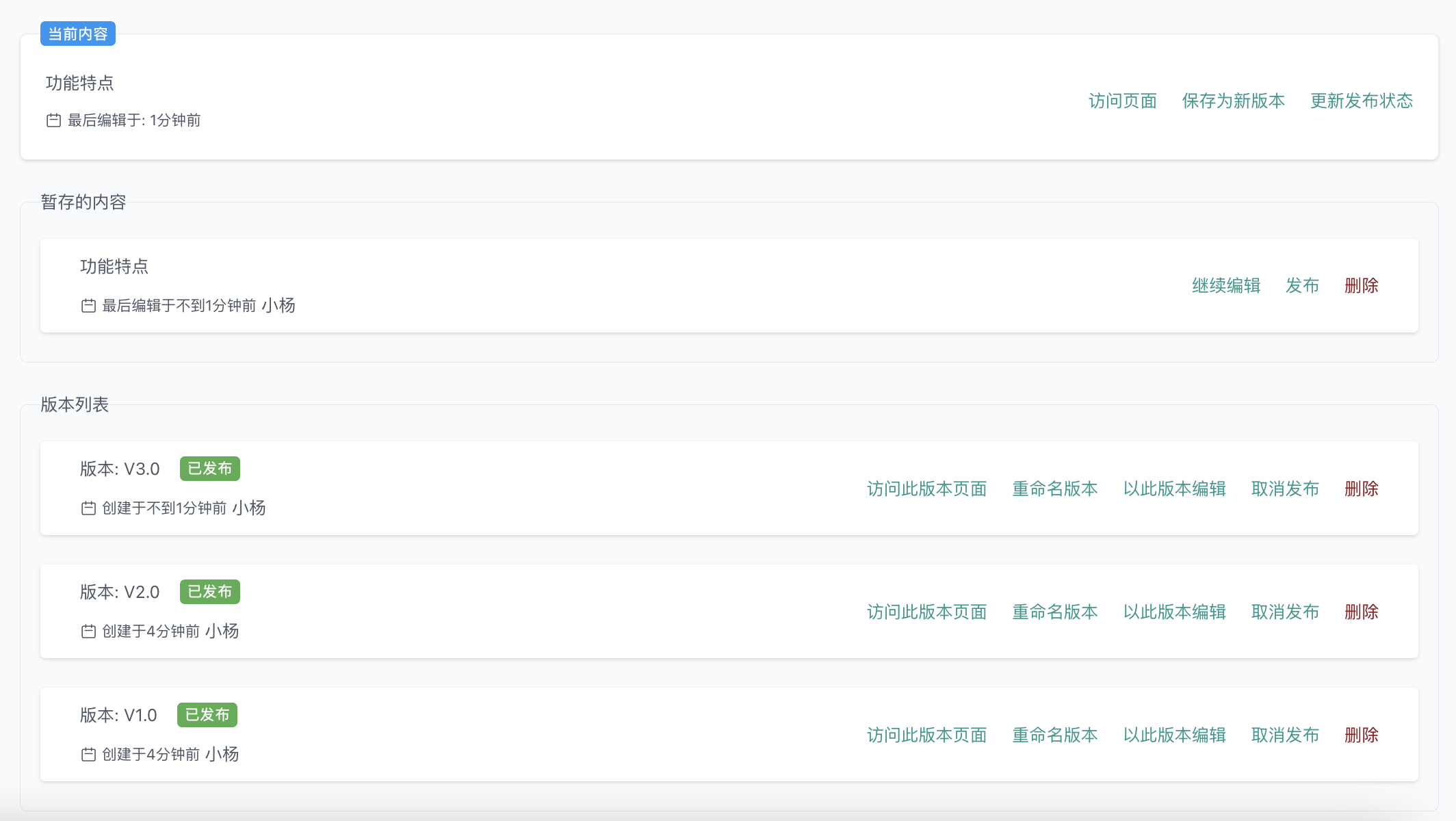Click 以此版本编辑 for V1.0
This screenshot has height=821, width=1456.
1174,735
